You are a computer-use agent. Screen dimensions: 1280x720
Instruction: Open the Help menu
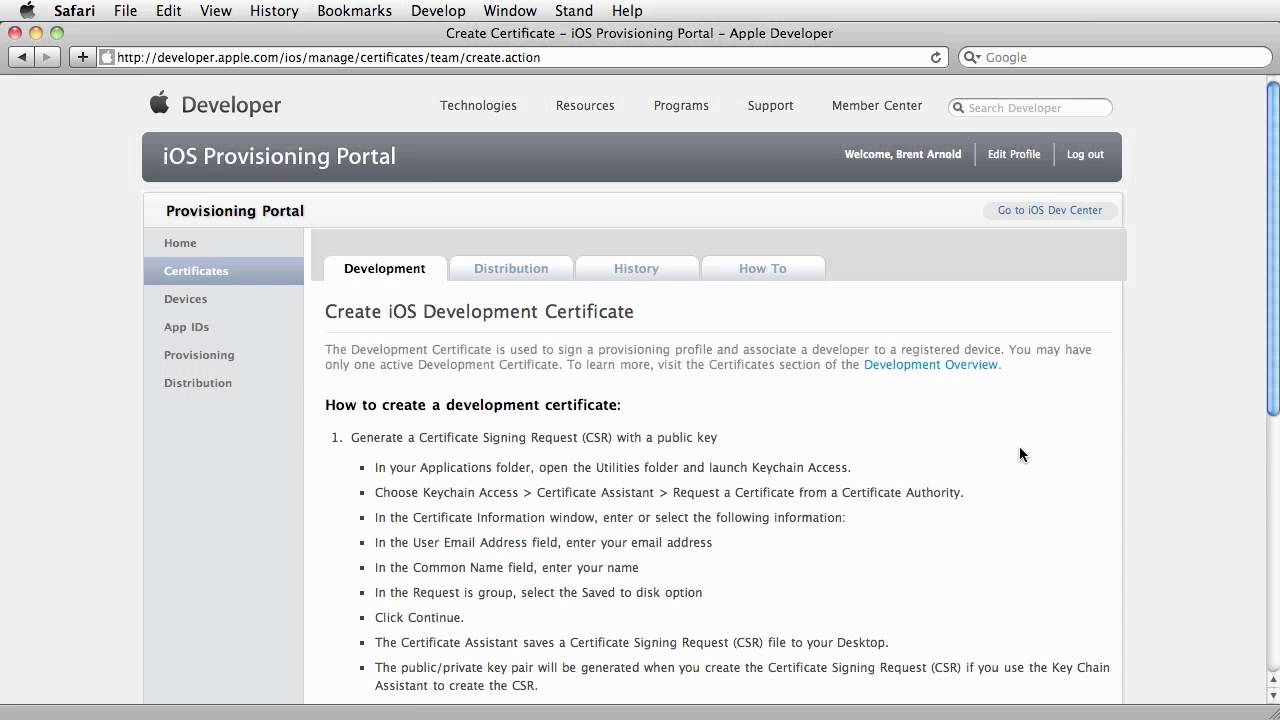pos(627,11)
